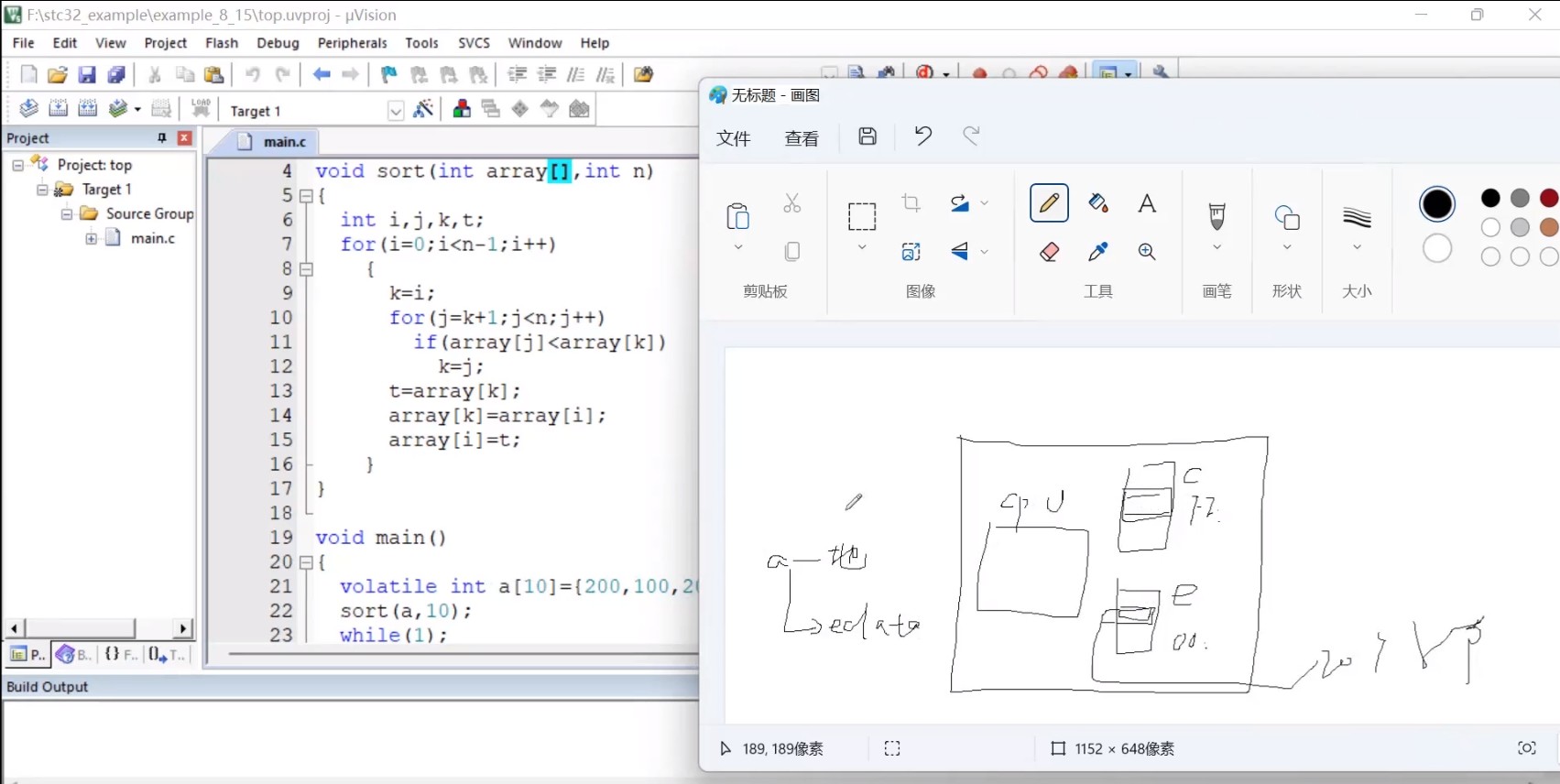Screen dimensions: 1560x784
Task: Expand the Paint flip options chevron
Action: pos(985,252)
